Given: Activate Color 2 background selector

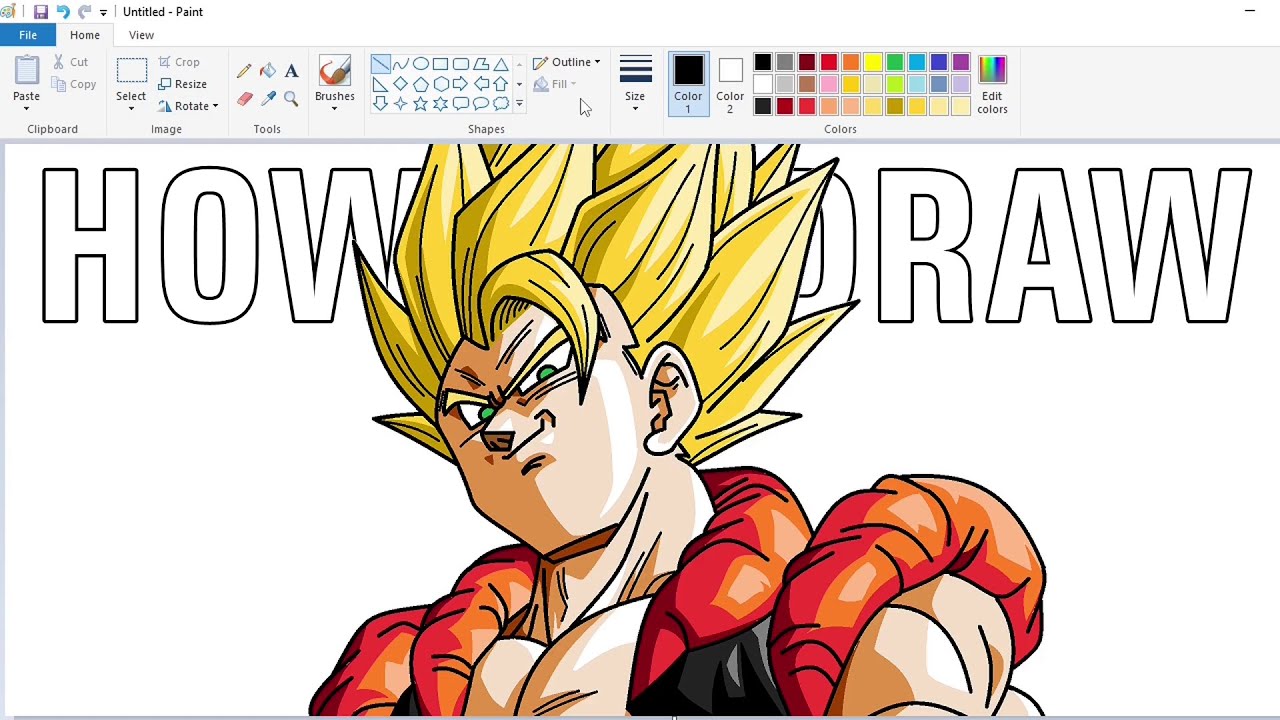Looking at the screenshot, I should click(730, 83).
